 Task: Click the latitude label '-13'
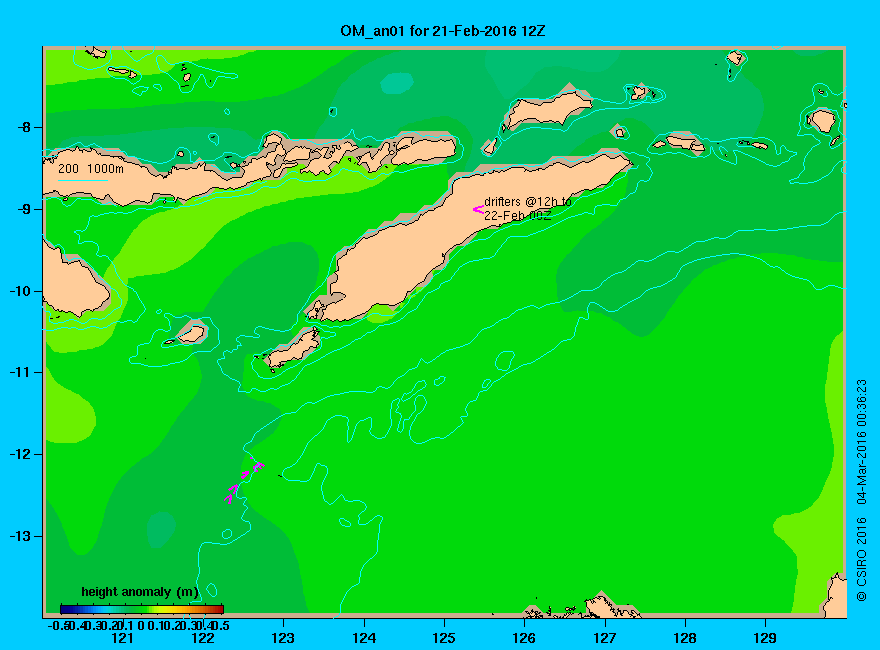[21, 536]
